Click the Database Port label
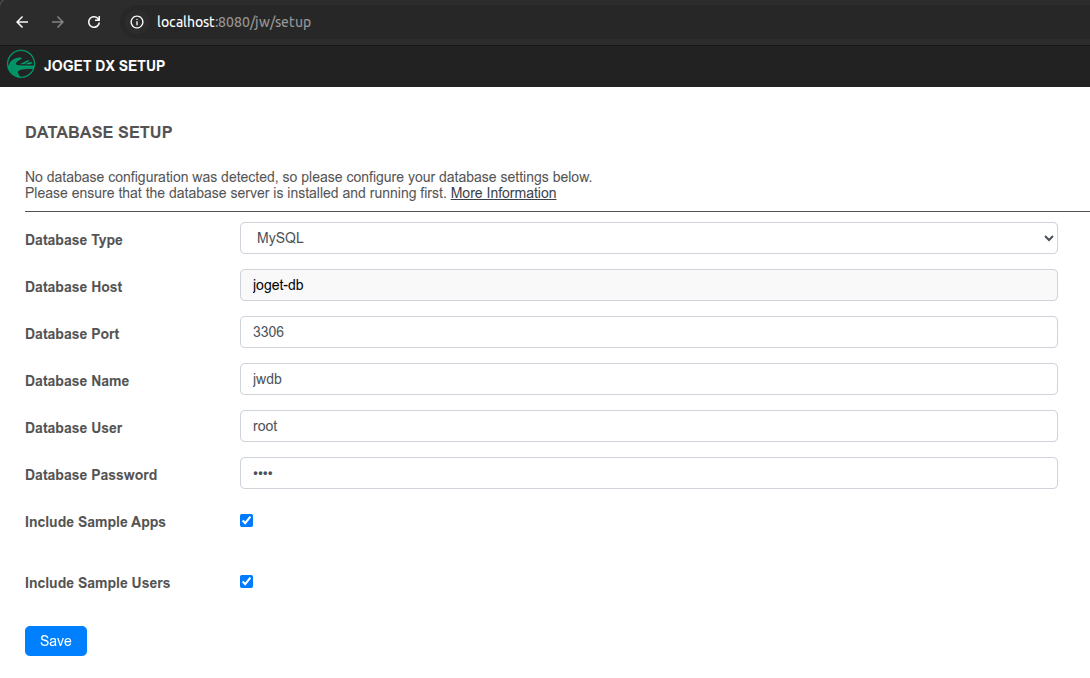 pos(72,334)
